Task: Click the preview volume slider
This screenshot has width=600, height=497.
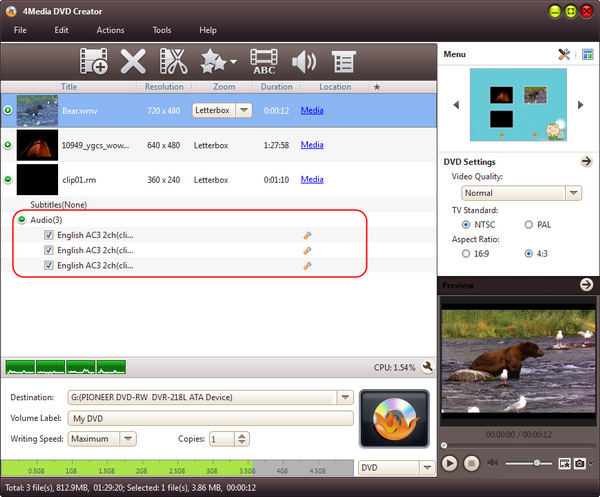Action: click(x=528, y=463)
